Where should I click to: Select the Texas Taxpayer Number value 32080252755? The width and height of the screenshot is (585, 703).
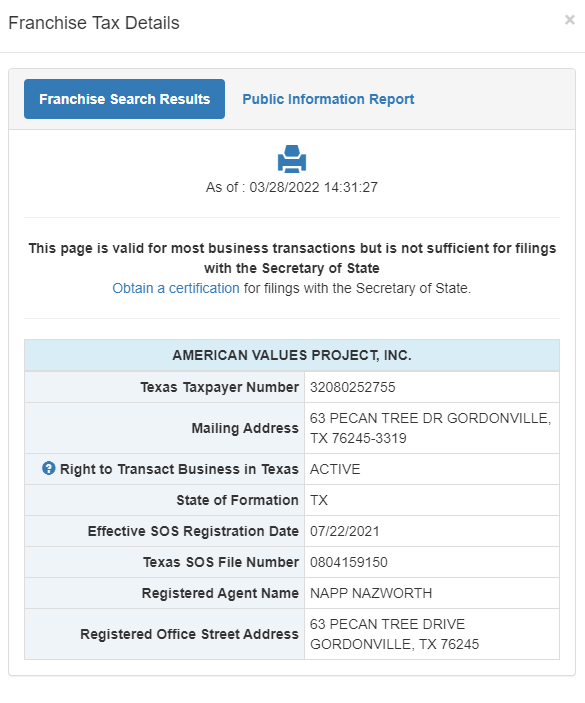tap(353, 387)
